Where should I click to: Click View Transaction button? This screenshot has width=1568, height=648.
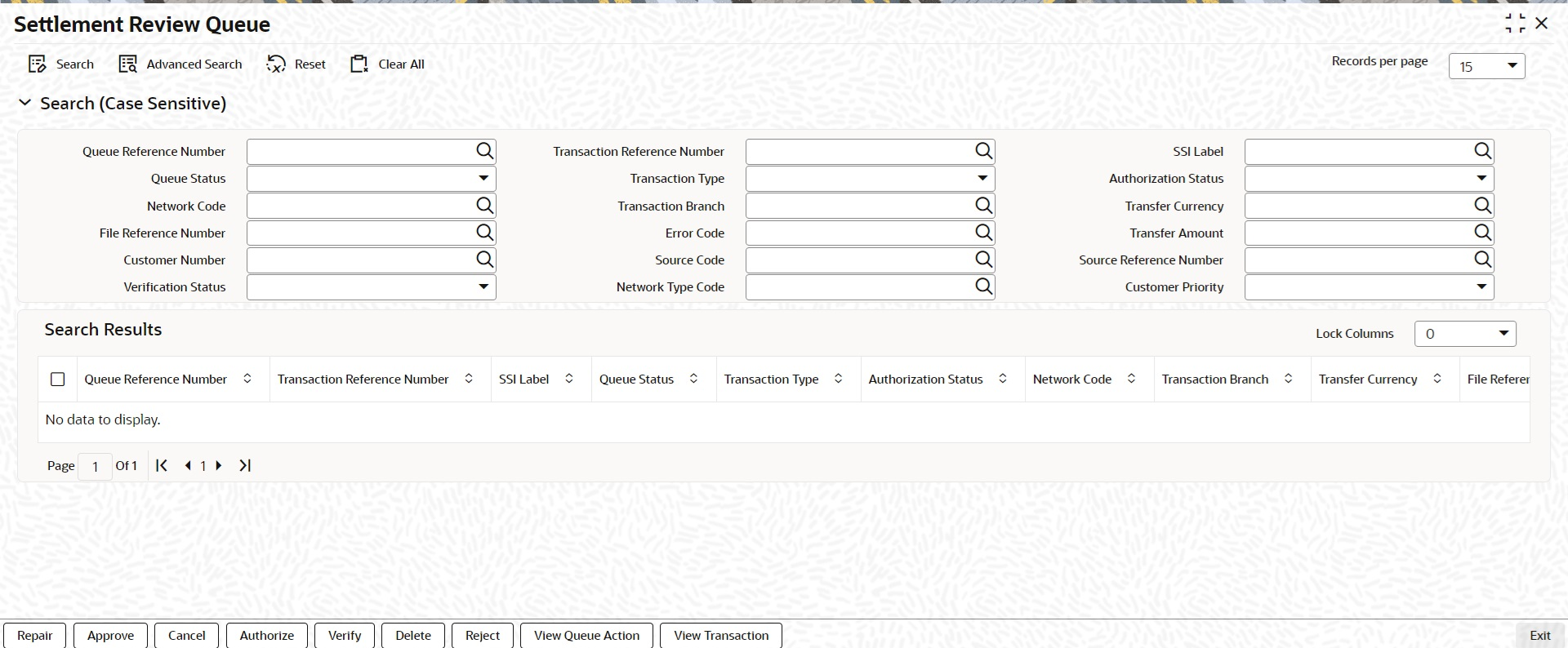click(x=721, y=636)
